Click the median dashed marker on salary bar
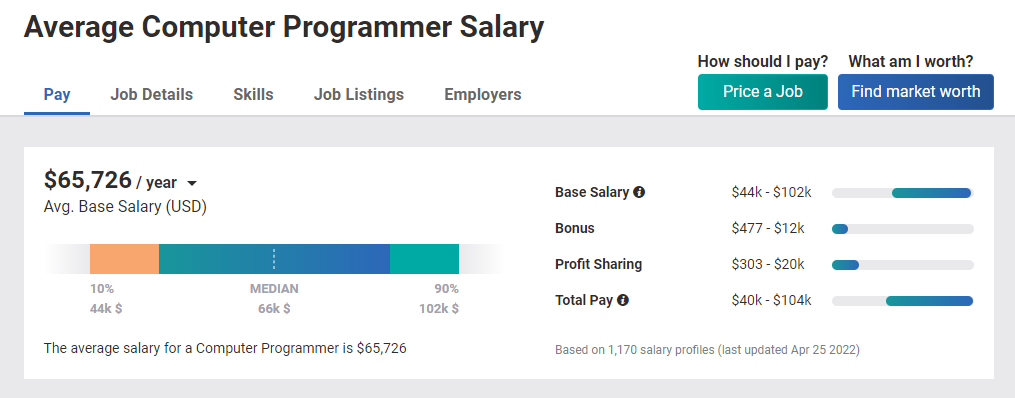Image resolution: width=1015 pixels, height=398 pixels. click(274, 259)
